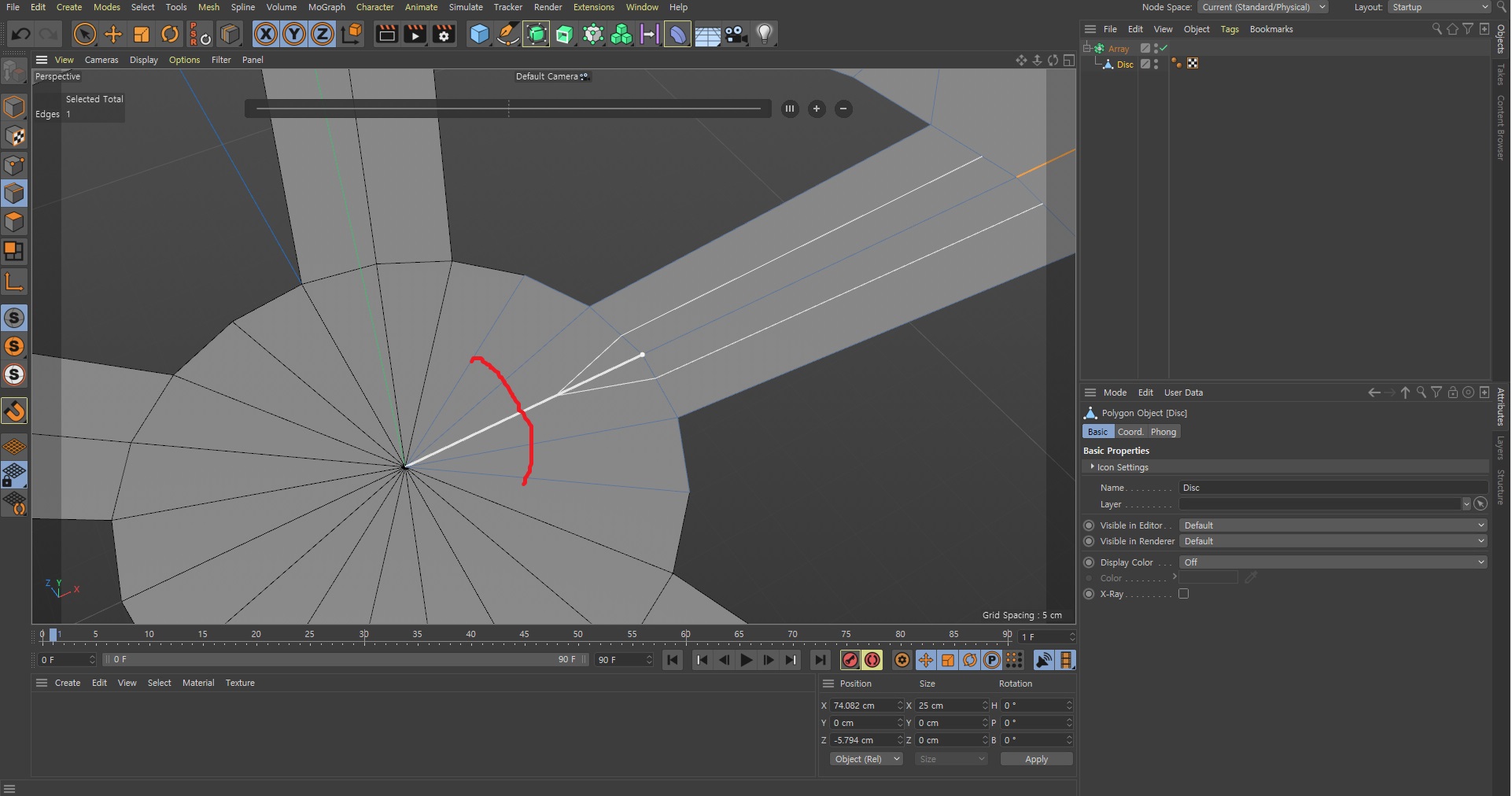Open Visible in Renderer dropdown

(1333, 541)
